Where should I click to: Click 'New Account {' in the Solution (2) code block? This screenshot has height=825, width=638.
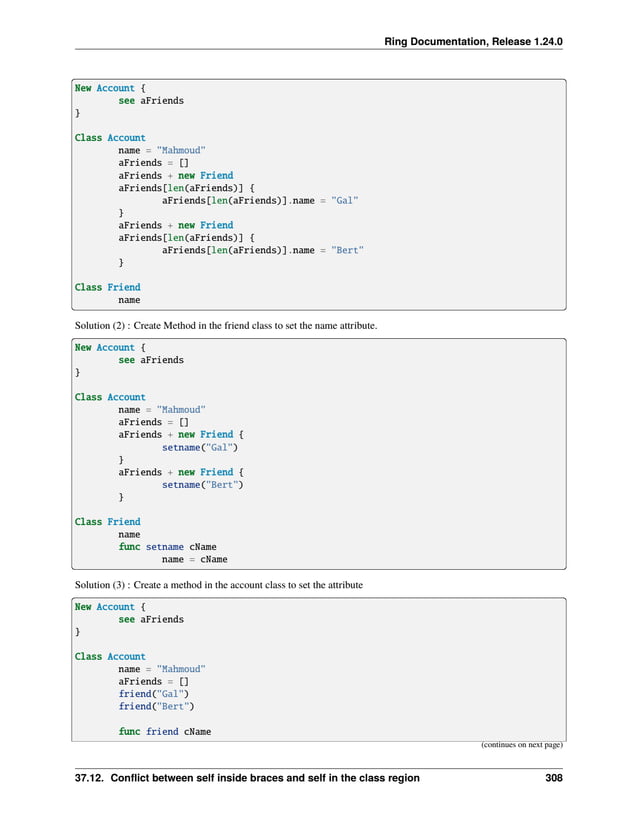pos(110,348)
